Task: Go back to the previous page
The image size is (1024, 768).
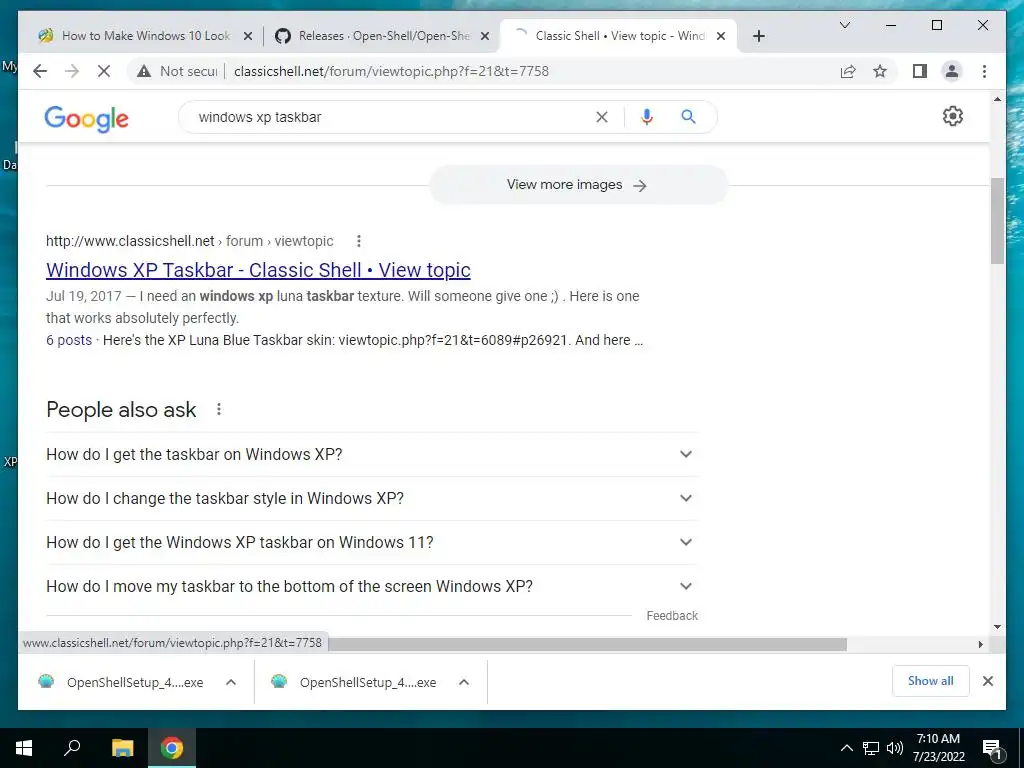Action: coord(40,71)
